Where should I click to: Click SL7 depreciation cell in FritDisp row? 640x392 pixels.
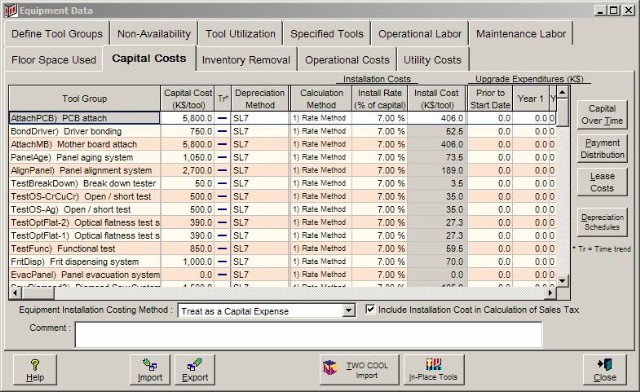pos(260,262)
